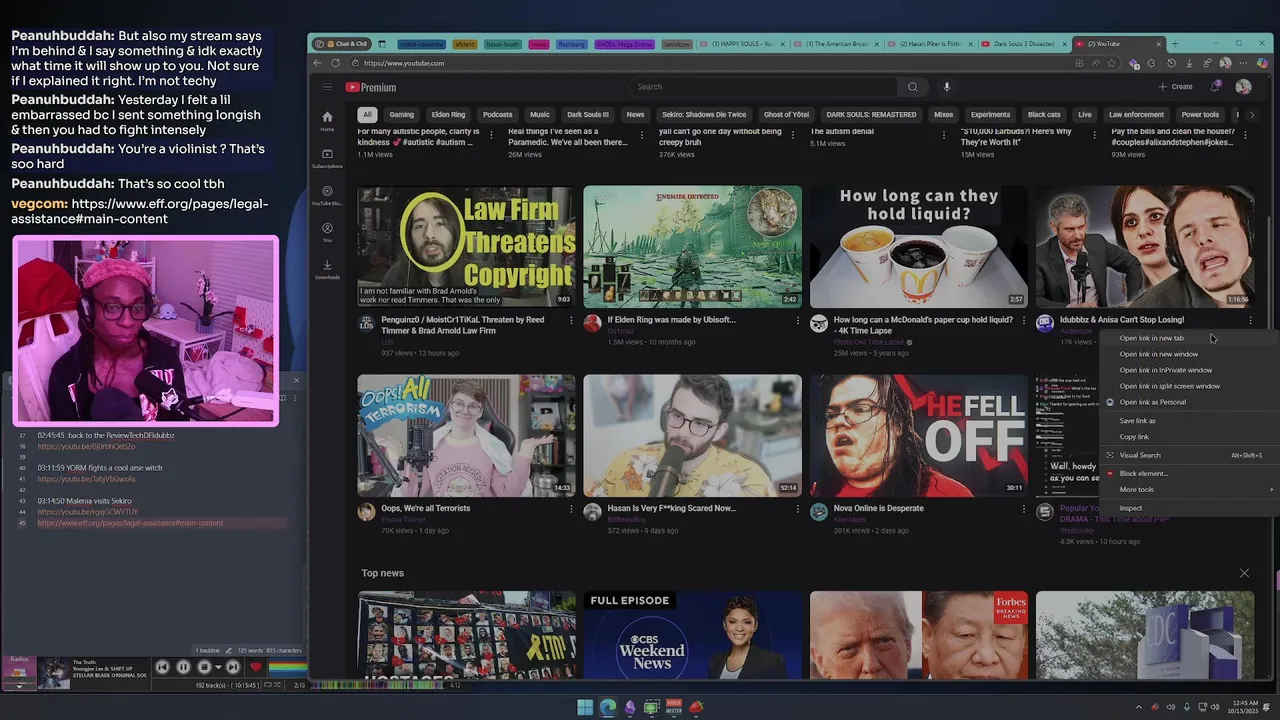Viewport: 1280px width, 720px height.
Task: Open Subscriptions in YouTube sidebar
Action: pos(327,159)
